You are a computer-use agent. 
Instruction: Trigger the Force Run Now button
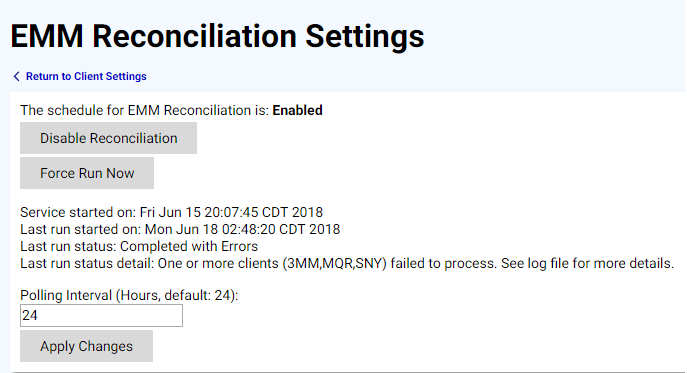pos(87,173)
